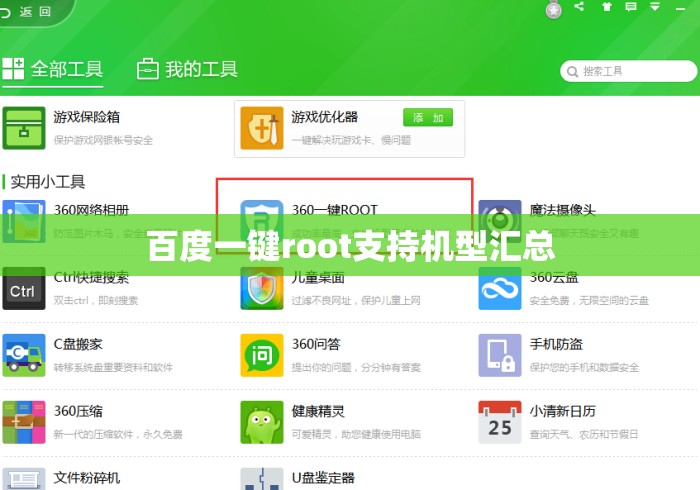700x490 pixels.
Task: Click the Ctrl快捷搜索 icon
Action: (24, 288)
